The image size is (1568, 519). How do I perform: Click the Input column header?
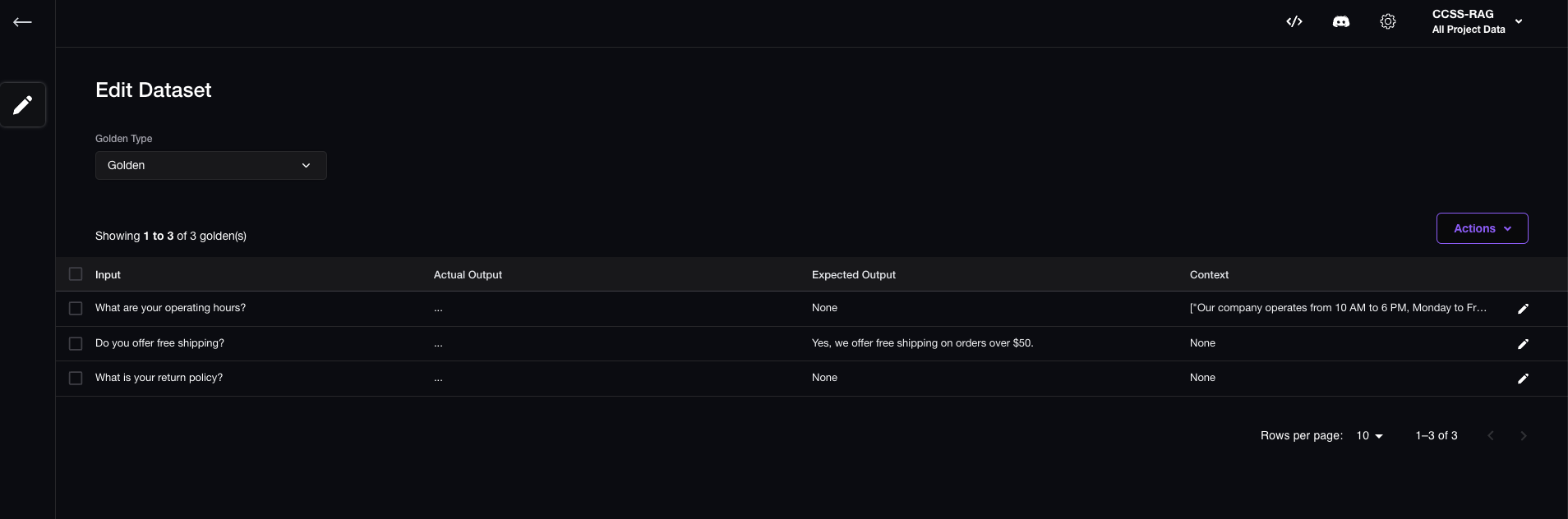point(108,275)
